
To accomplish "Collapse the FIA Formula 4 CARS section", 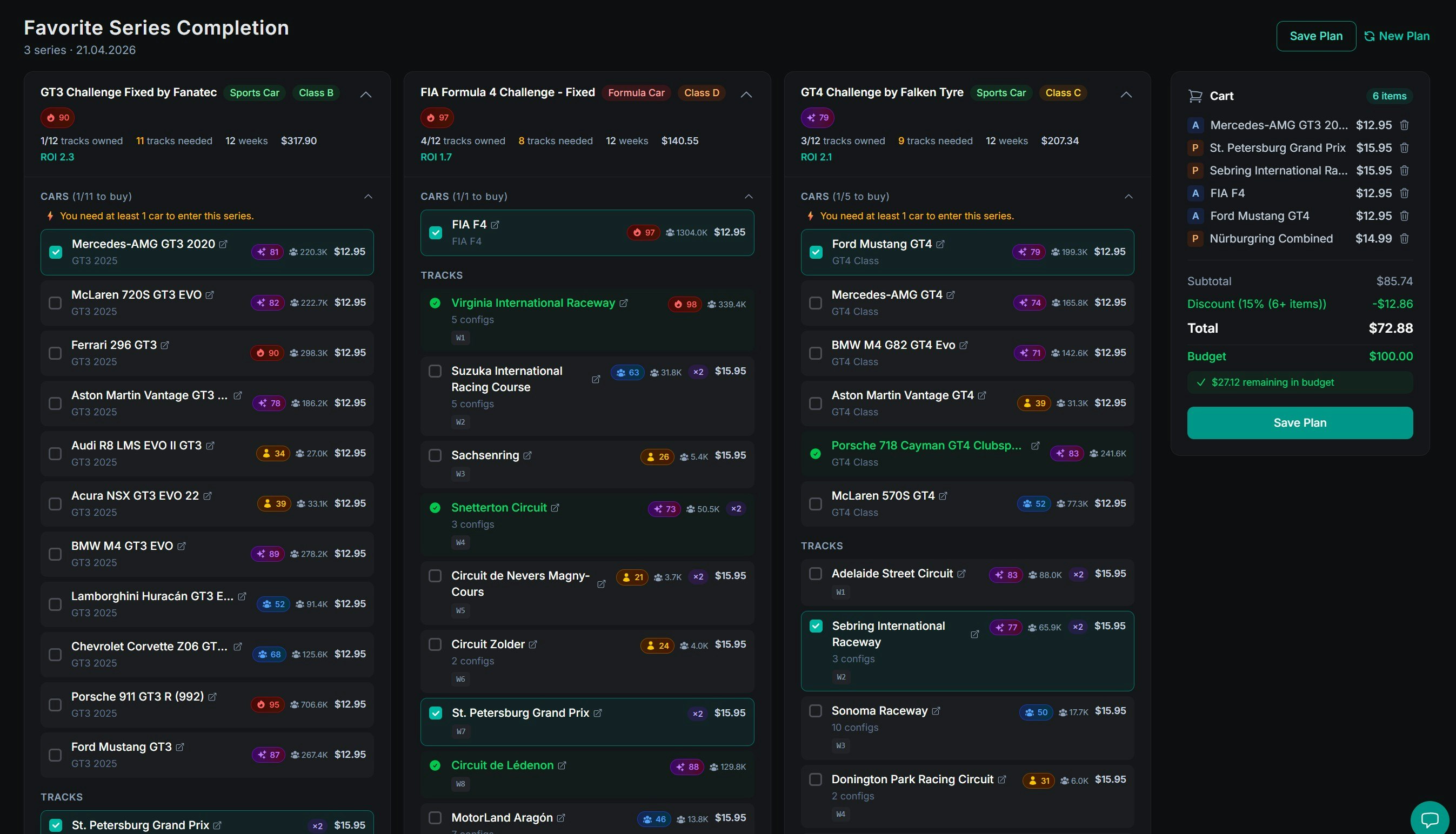I will coord(749,197).
